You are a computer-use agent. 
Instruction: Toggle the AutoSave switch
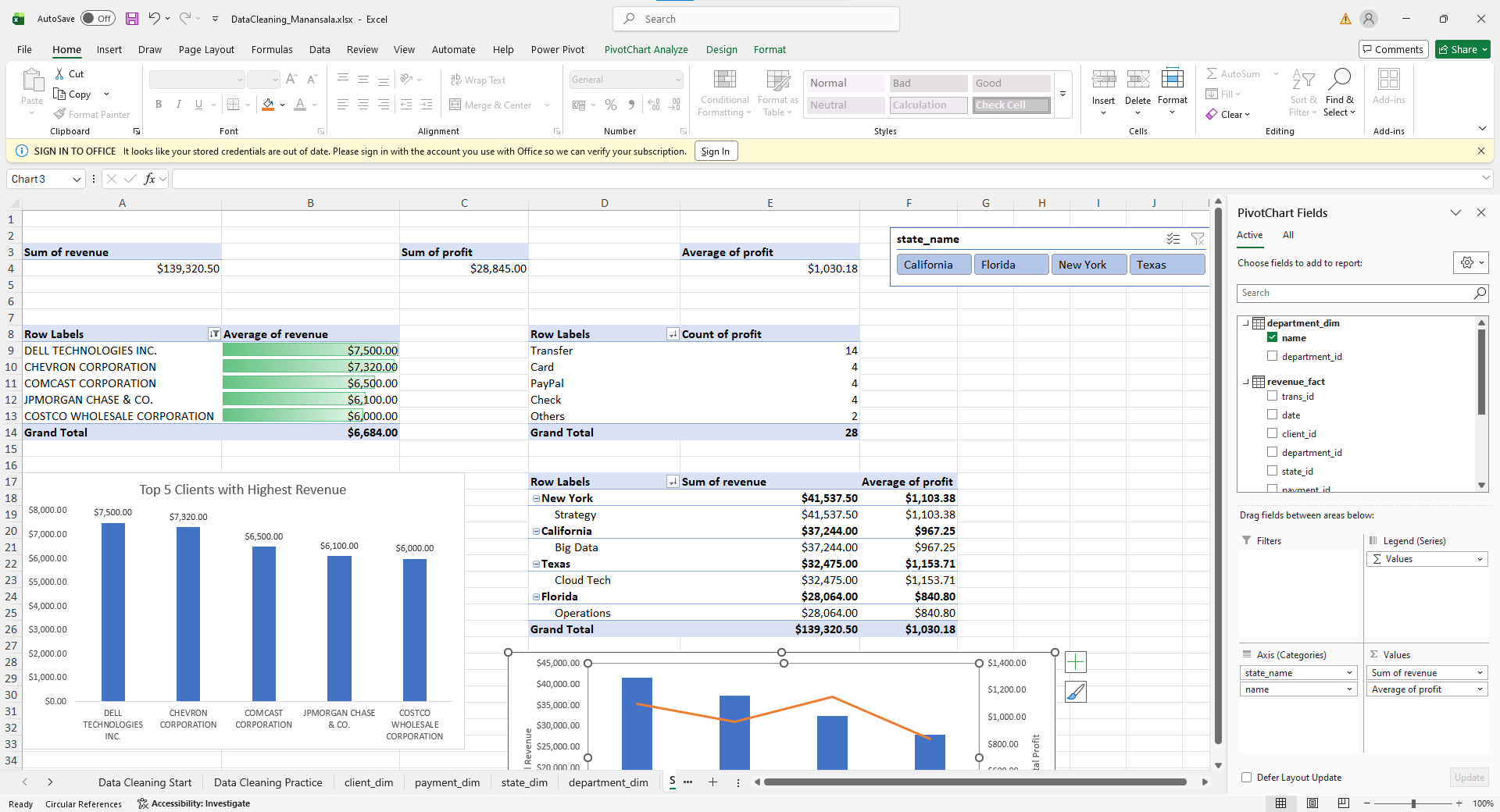98,19
